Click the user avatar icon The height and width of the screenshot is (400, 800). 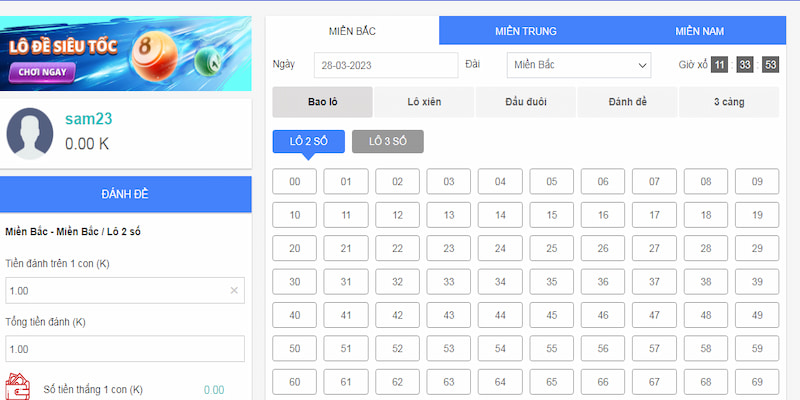point(30,133)
